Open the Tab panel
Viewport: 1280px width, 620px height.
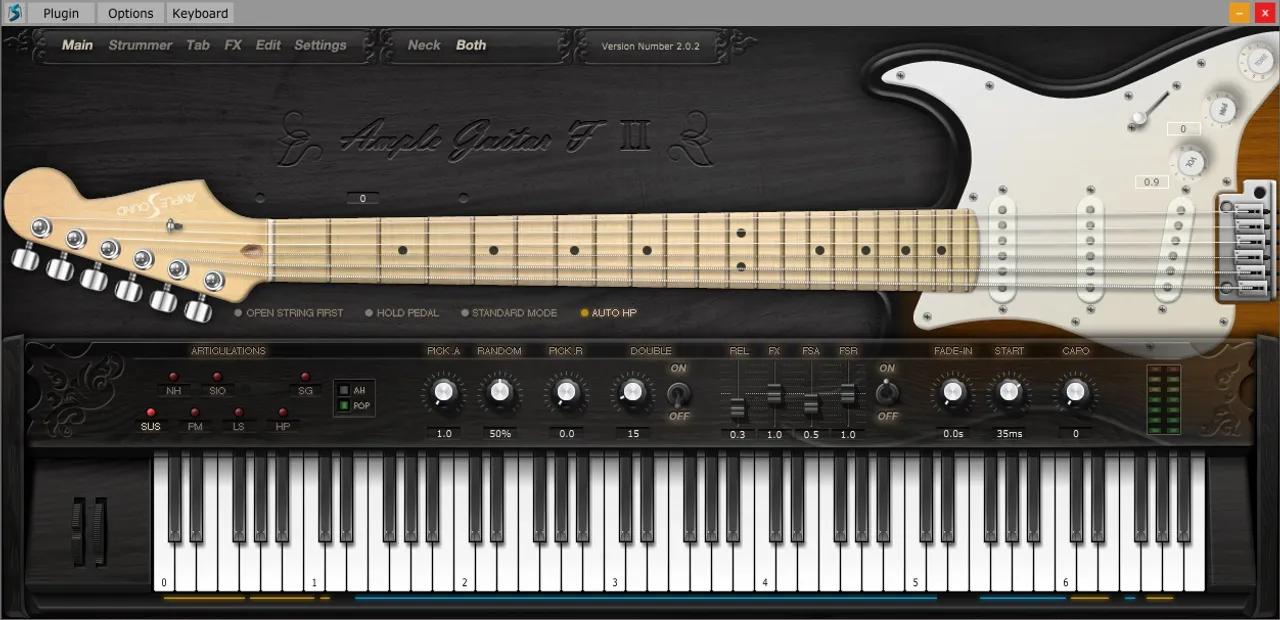pos(198,45)
